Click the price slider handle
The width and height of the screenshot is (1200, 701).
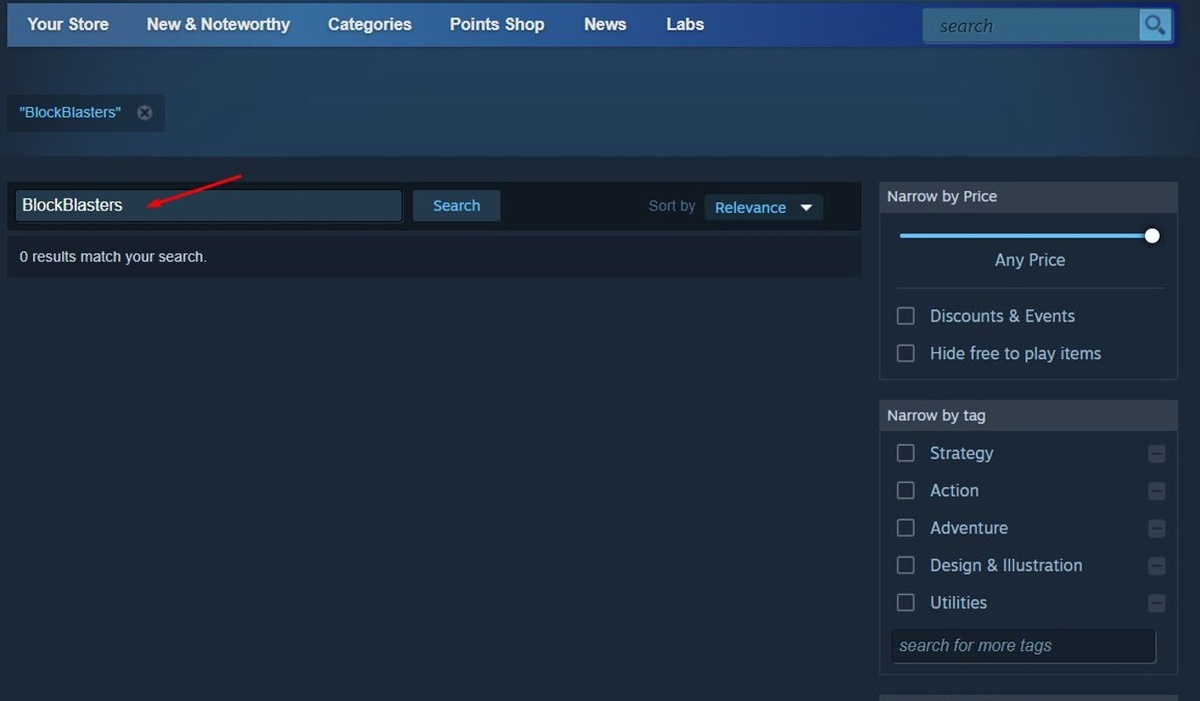tap(1152, 236)
